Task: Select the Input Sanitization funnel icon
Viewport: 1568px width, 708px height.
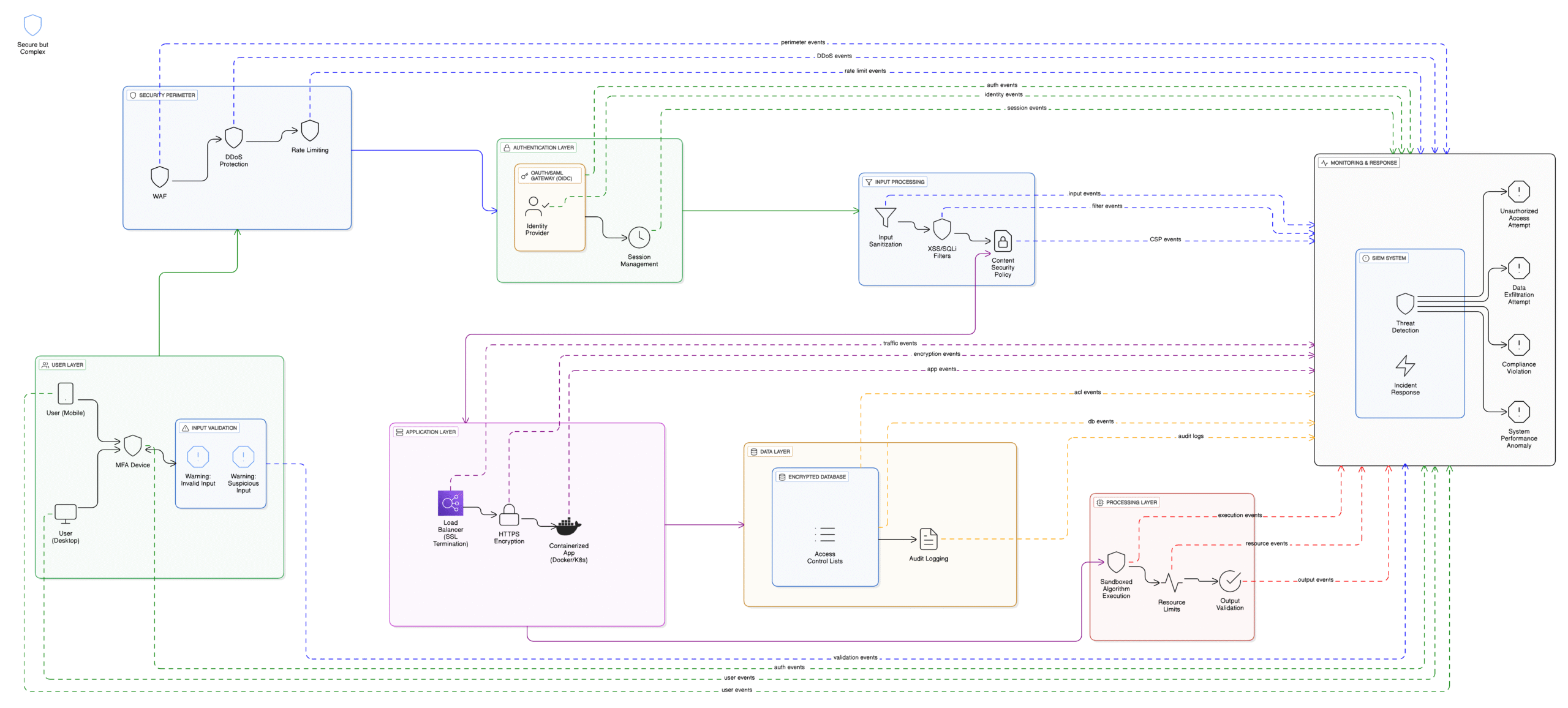Action: coord(885,217)
